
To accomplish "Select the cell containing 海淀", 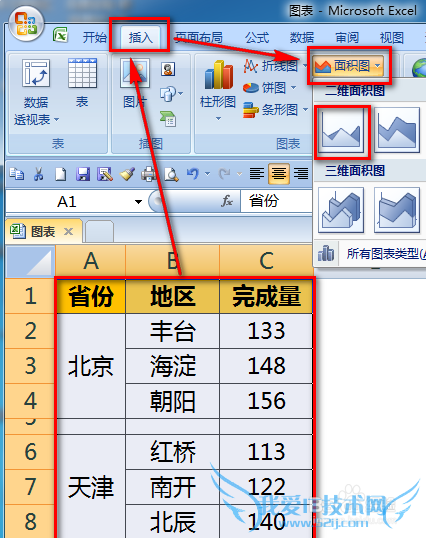I will tap(173, 366).
